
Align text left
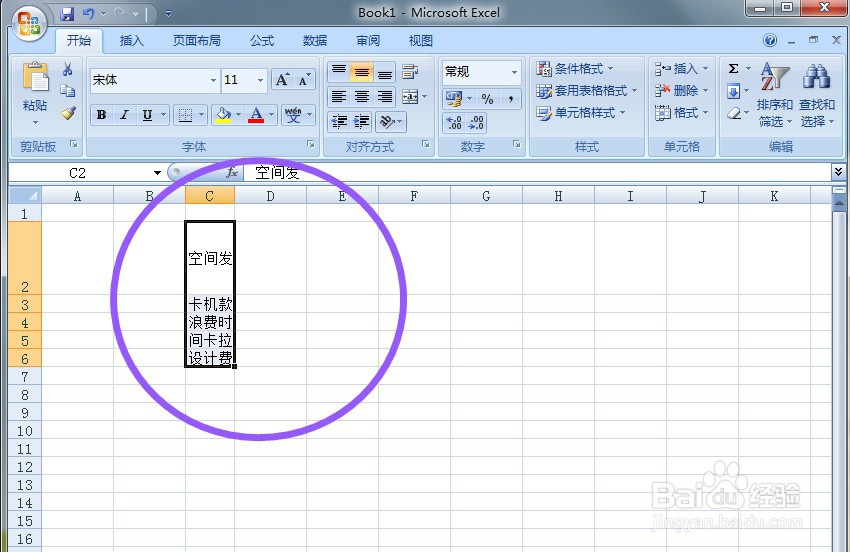point(339,97)
